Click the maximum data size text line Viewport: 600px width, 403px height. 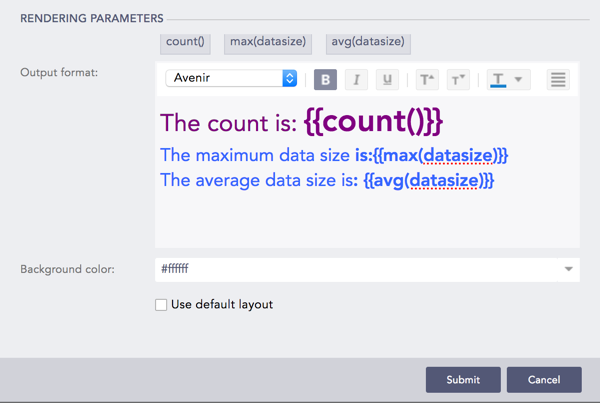(x=334, y=156)
